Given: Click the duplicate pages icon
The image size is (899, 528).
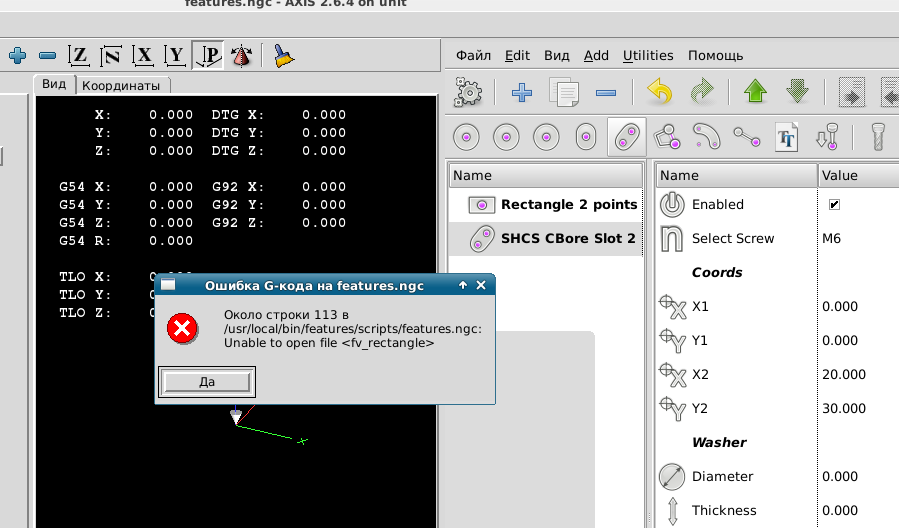Looking at the screenshot, I should coord(564,92).
